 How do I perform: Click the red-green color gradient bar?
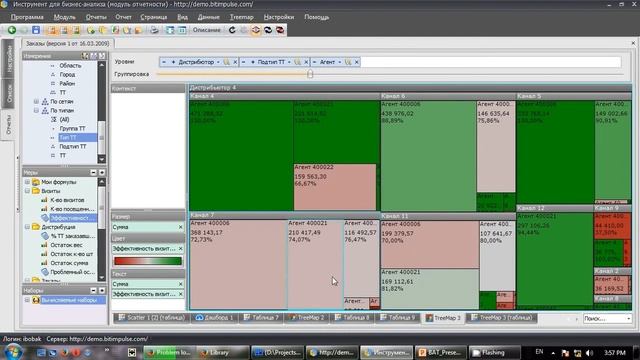click(x=148, y=261)
